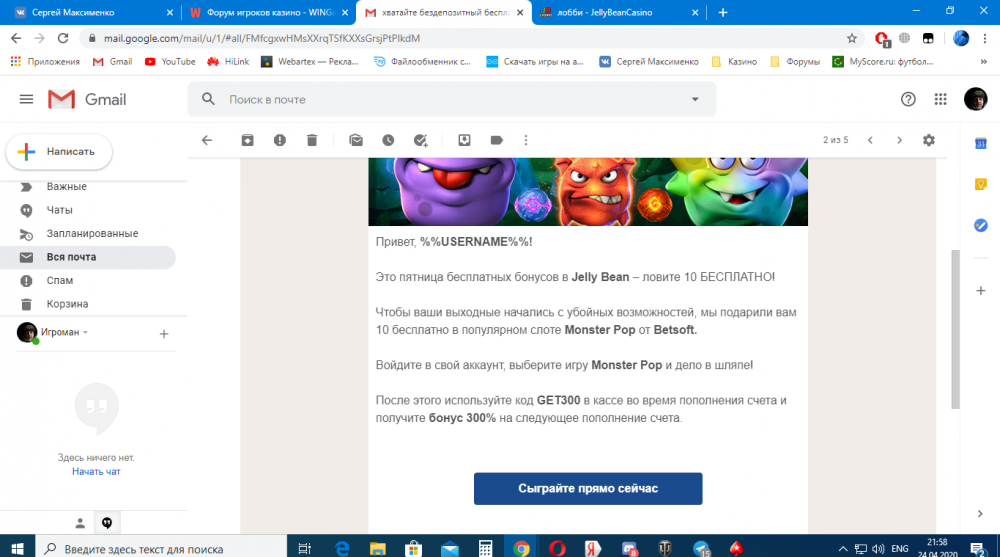Open Gmail support question mark icon
Viewport: 1000px width, 557px height.
tap(908, 100)
